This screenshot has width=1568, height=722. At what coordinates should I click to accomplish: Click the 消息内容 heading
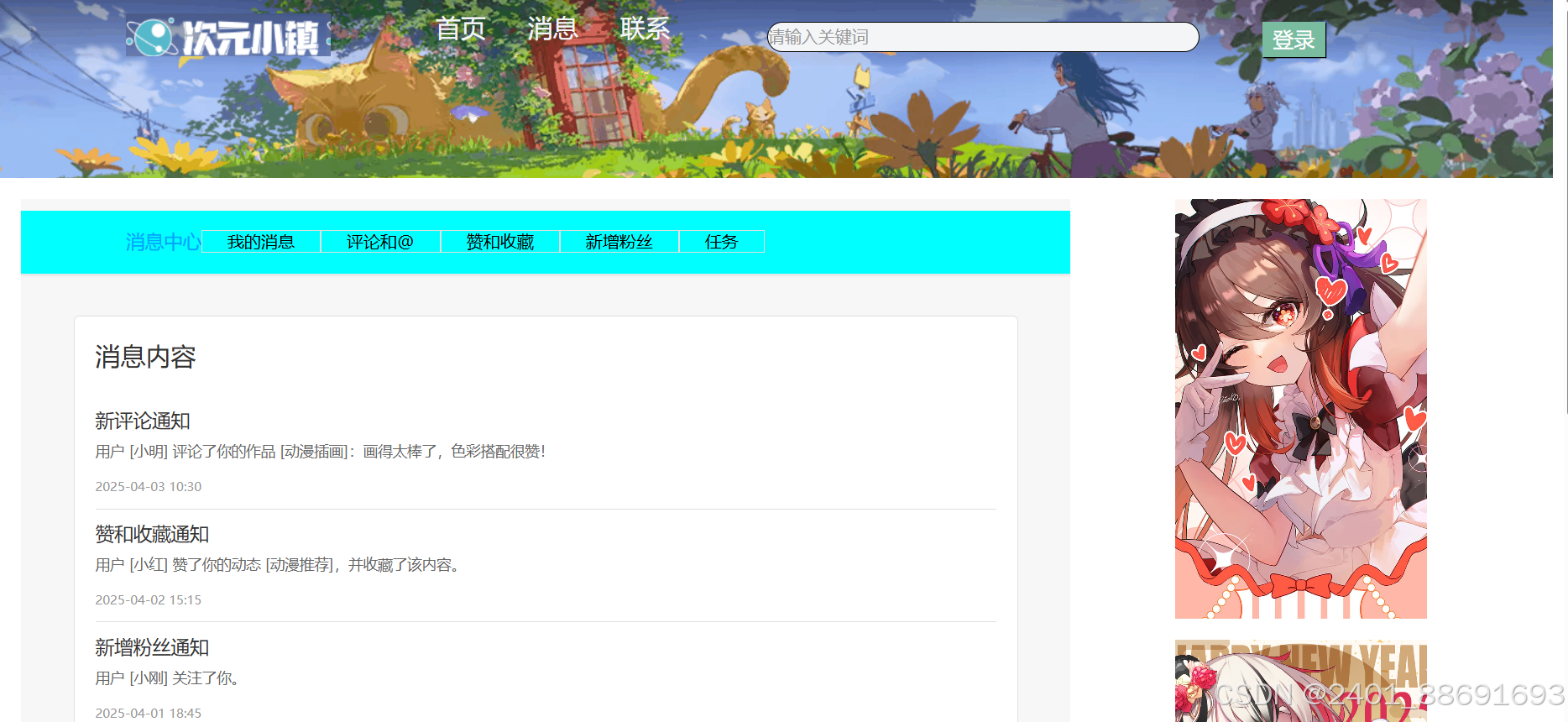pyautogui.click(x=145, y=357)
